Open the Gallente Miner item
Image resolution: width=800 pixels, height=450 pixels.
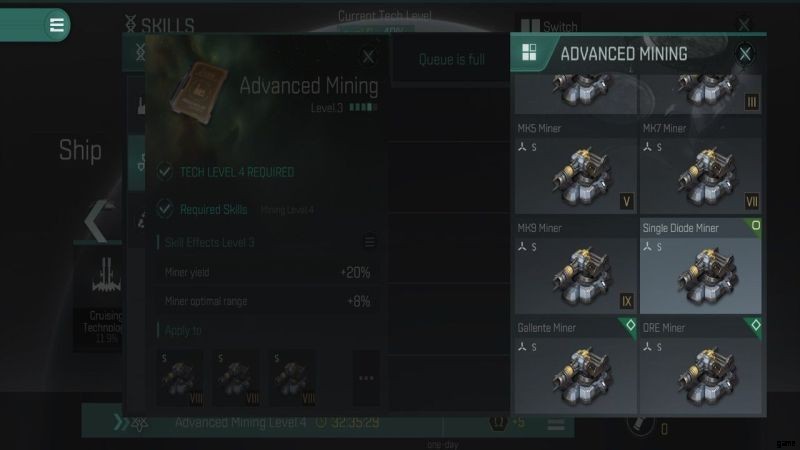(x=576, y=365)
